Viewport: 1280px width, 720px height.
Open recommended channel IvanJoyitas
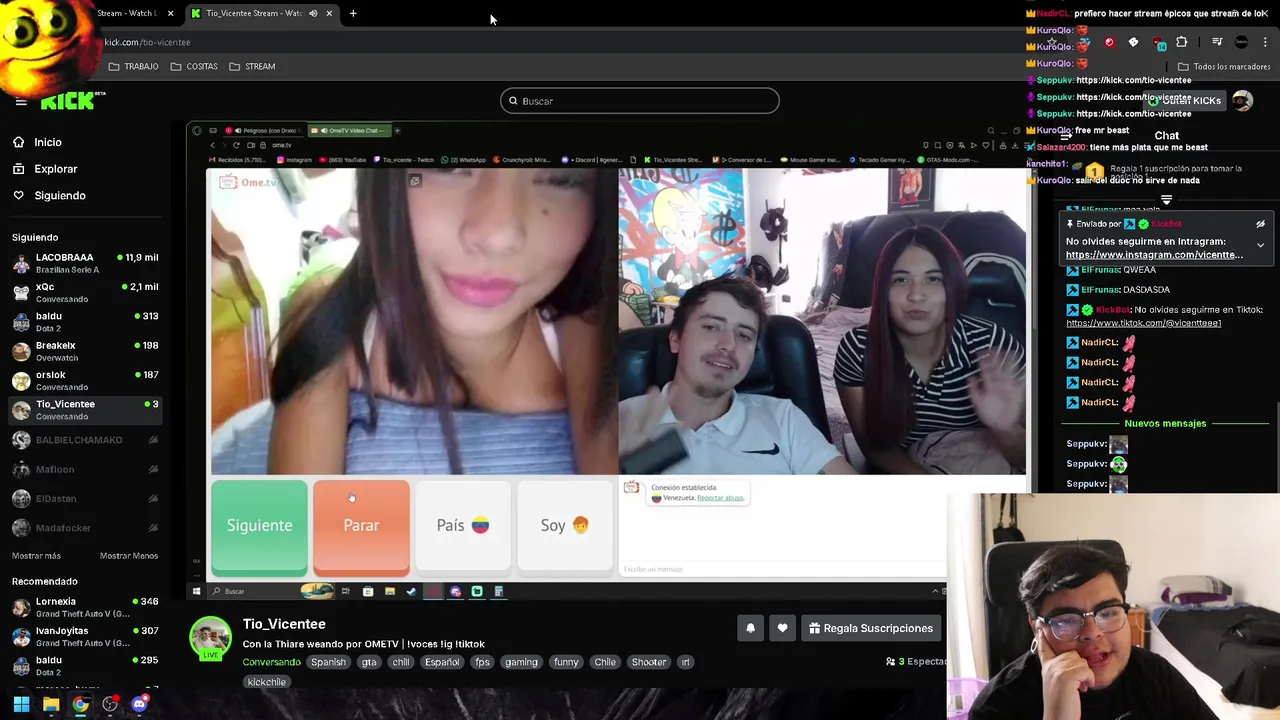point(85,636)
